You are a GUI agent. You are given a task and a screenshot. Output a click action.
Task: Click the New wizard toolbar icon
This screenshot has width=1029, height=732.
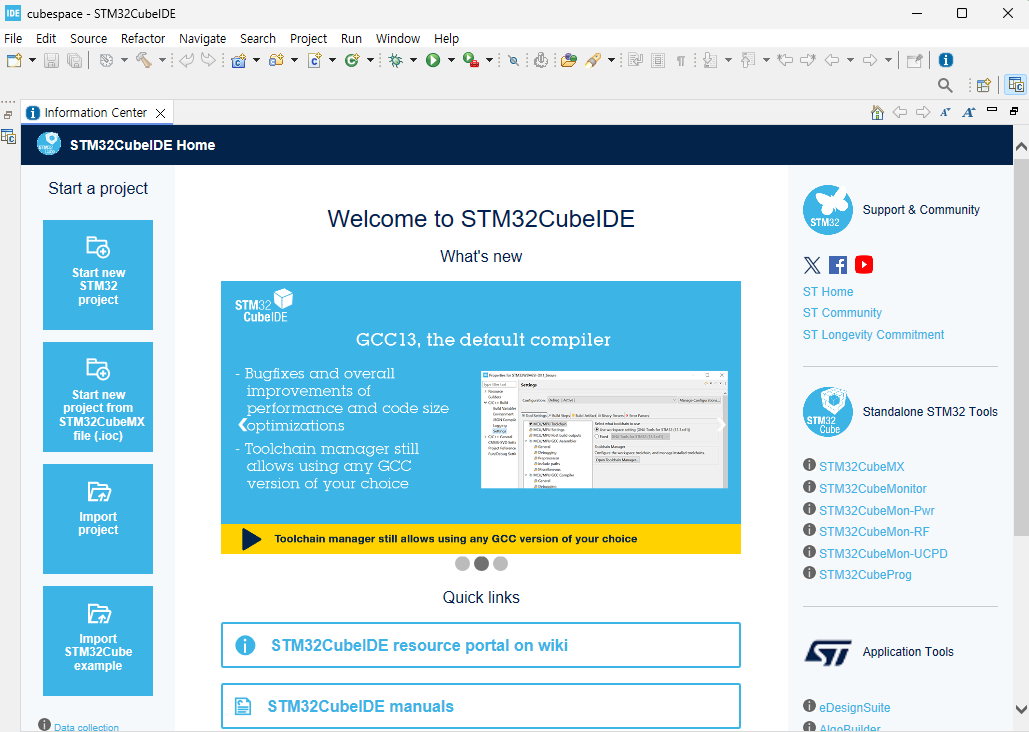click(x=14, y=60)
